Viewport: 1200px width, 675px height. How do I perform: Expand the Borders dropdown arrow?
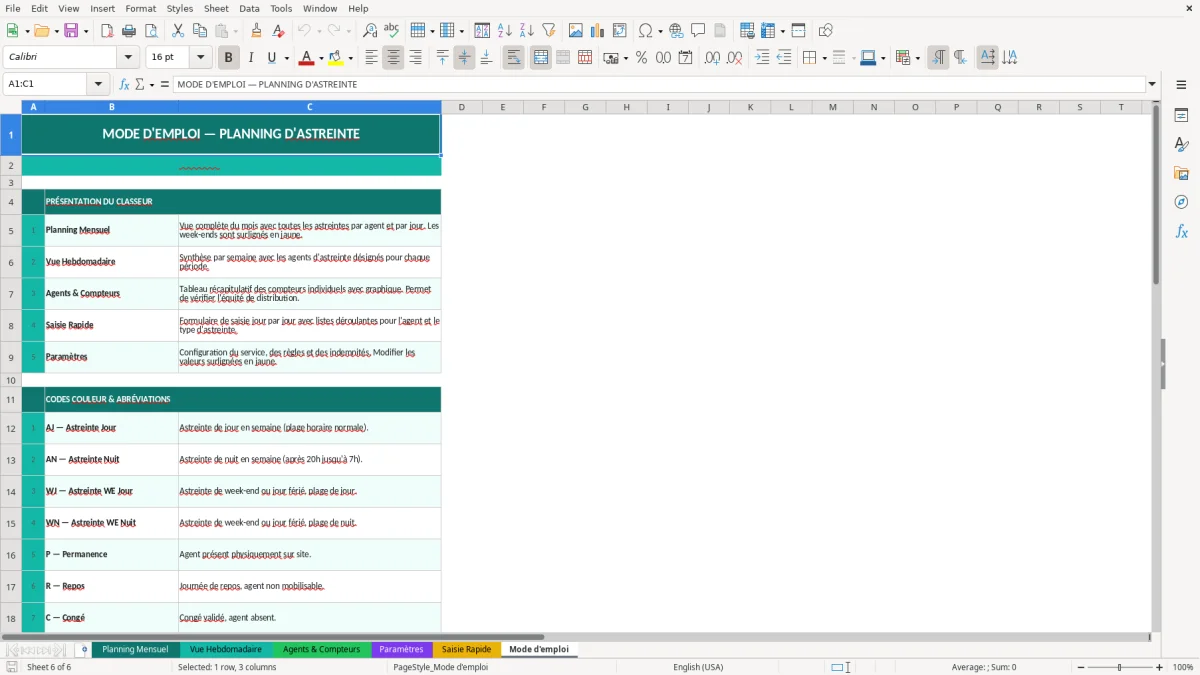(x=823, y=58)
